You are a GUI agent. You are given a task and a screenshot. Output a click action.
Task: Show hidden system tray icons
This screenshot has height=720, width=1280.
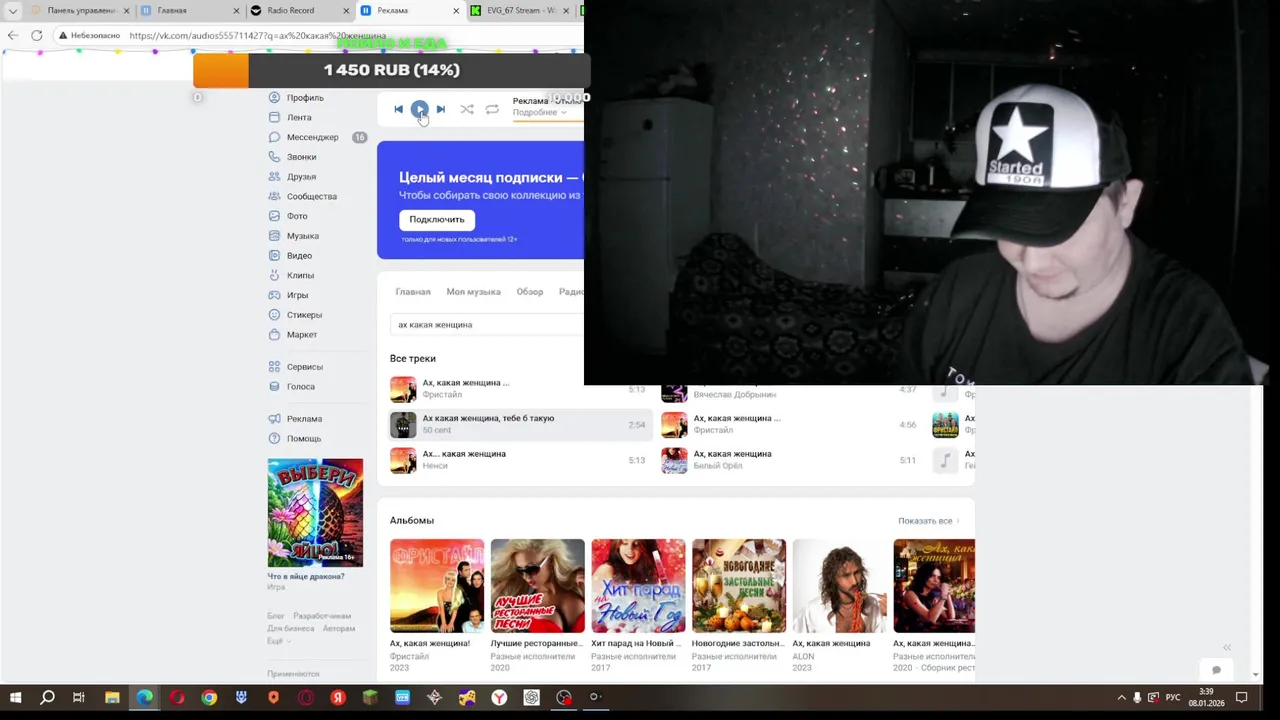click(x=1121, y=697)
